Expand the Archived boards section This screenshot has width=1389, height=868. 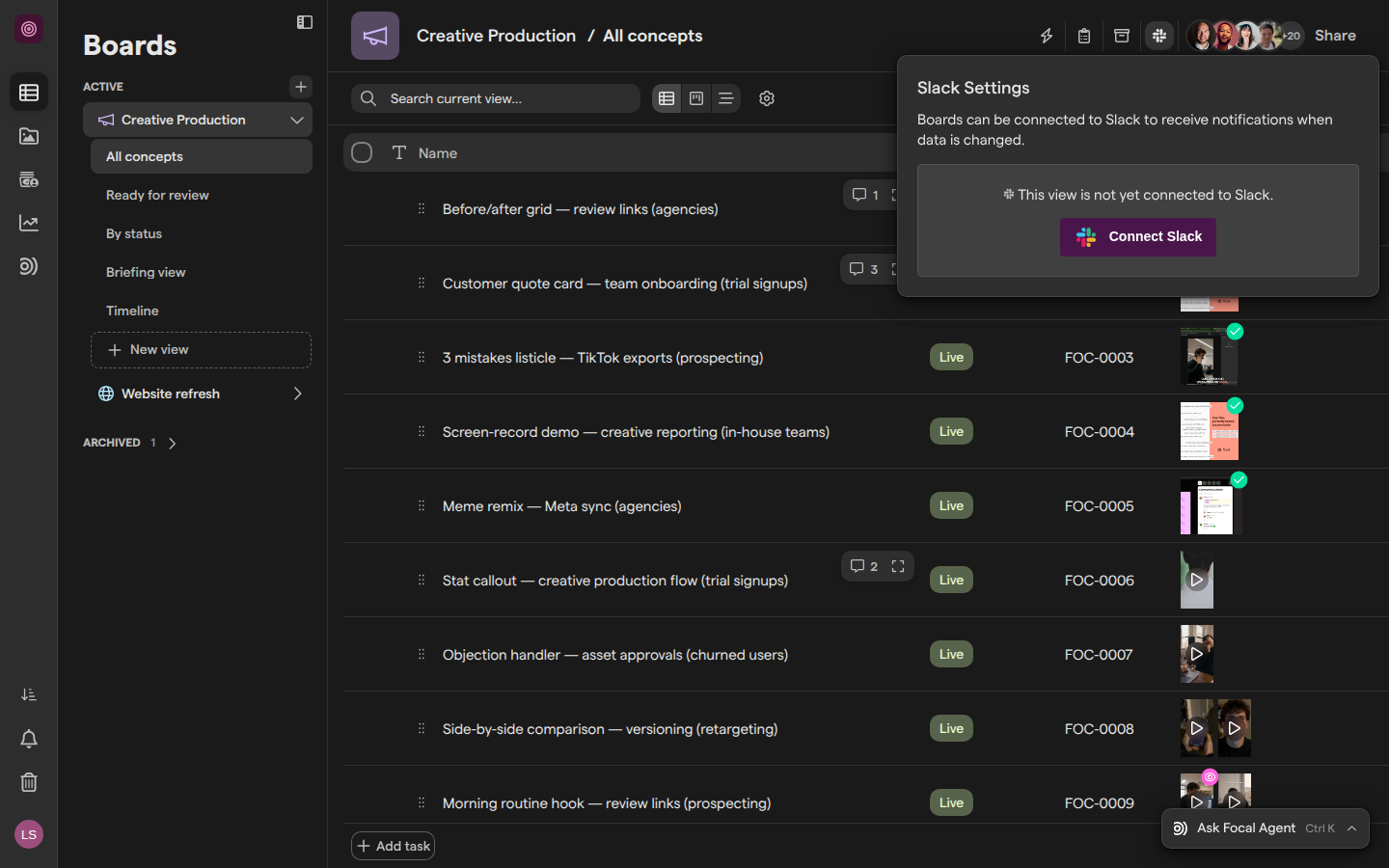pyautogui.click(x=173, y=443)
